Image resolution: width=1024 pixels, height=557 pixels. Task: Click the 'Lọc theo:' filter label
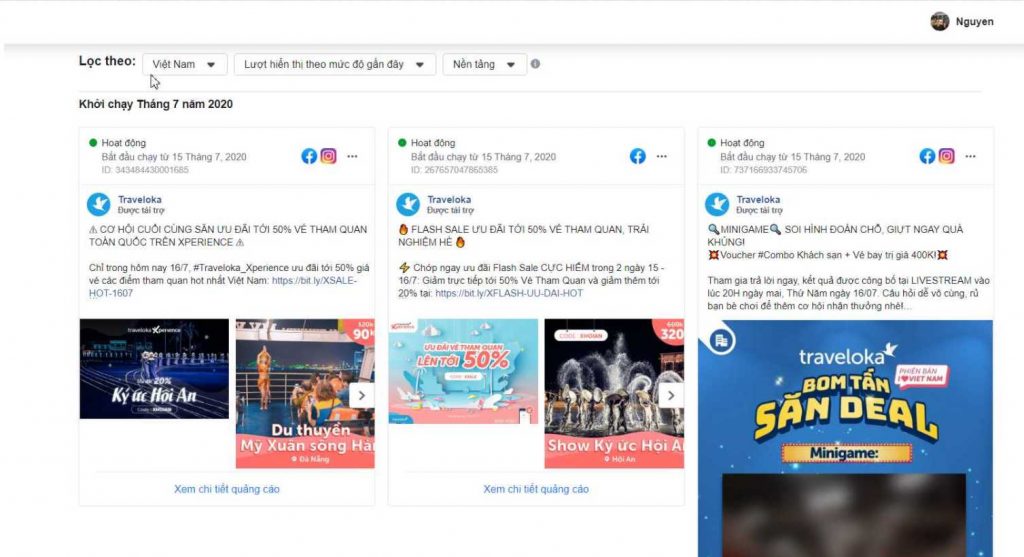tap(107, 61)
